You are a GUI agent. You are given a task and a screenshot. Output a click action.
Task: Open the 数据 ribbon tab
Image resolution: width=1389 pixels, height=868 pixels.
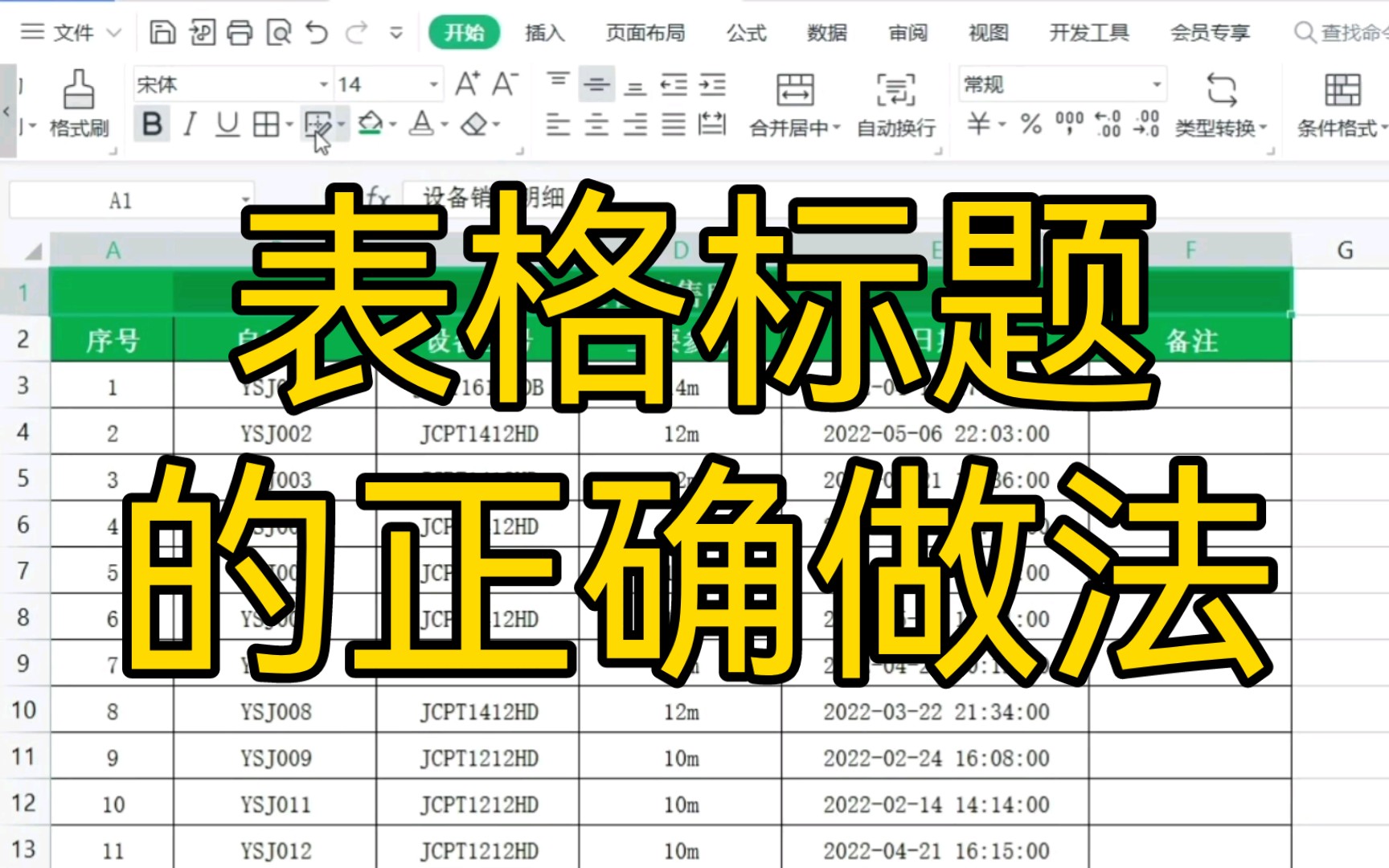827,33
